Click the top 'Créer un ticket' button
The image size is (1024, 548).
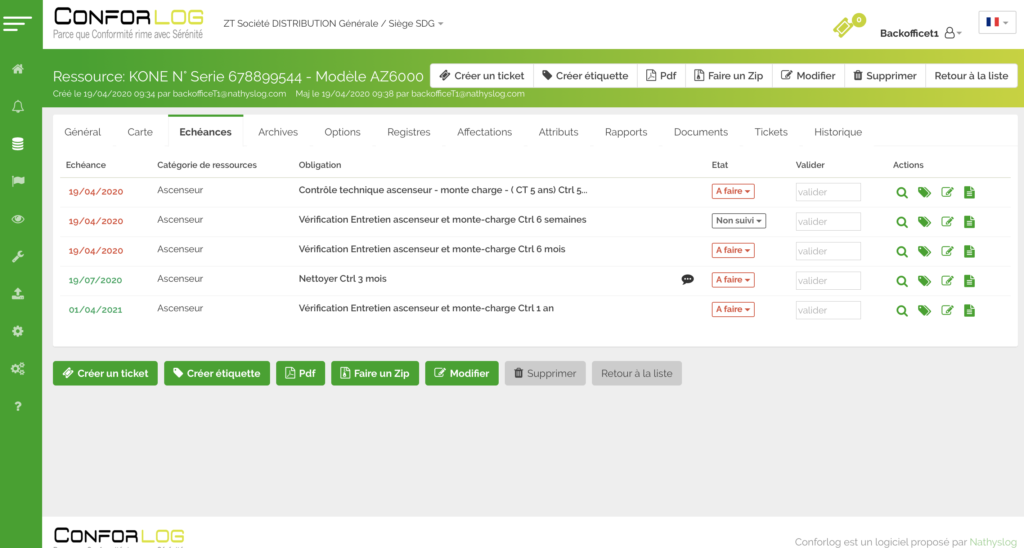(481, 76)
